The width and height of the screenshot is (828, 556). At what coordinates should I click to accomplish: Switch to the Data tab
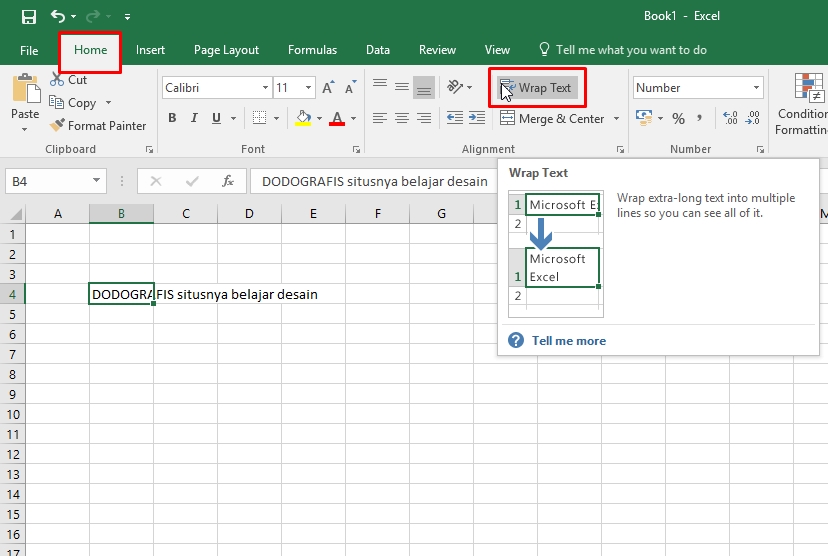tap(378, 50)
